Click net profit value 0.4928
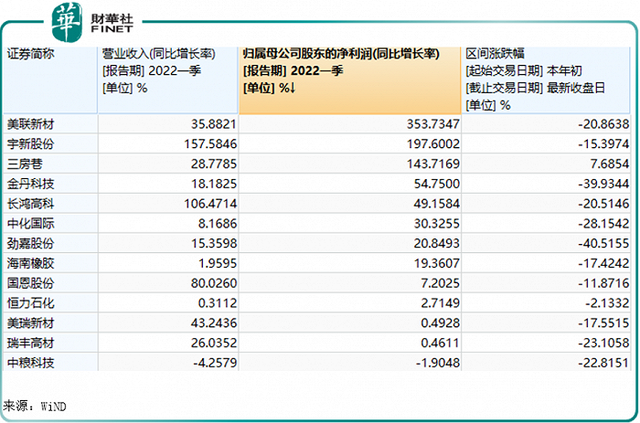Image resolution: width=640 pixels, height=423 pixels. click(440, 323)
